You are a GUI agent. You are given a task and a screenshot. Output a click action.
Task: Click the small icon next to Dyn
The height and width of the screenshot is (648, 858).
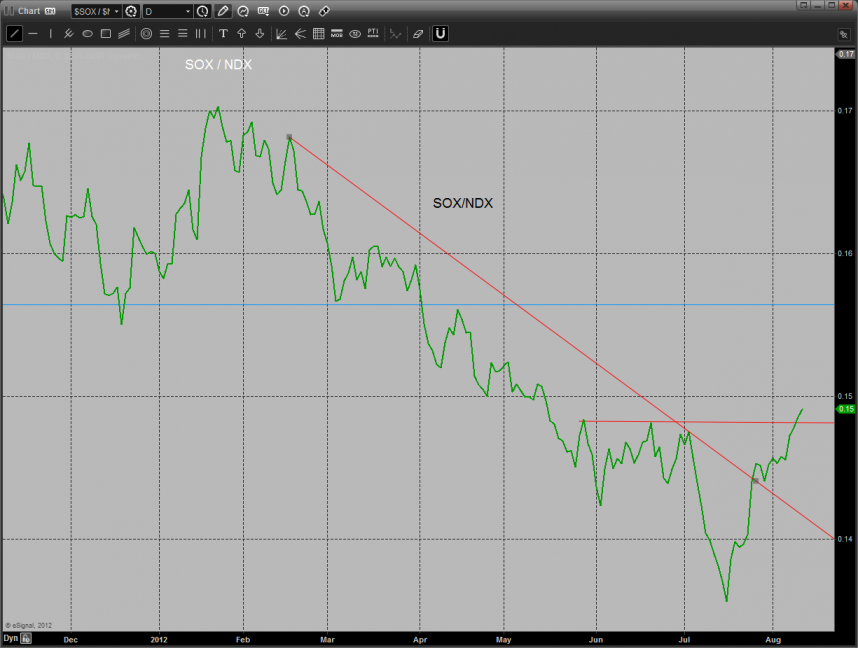[x=26, y=638]
